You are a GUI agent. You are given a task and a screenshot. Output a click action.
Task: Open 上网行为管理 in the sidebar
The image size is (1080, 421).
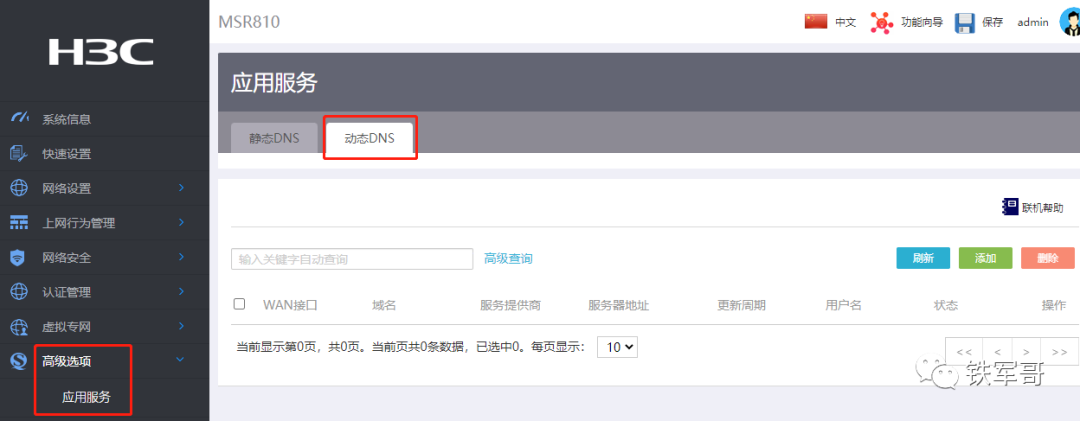pyautogui.click(x=79, y=223)
